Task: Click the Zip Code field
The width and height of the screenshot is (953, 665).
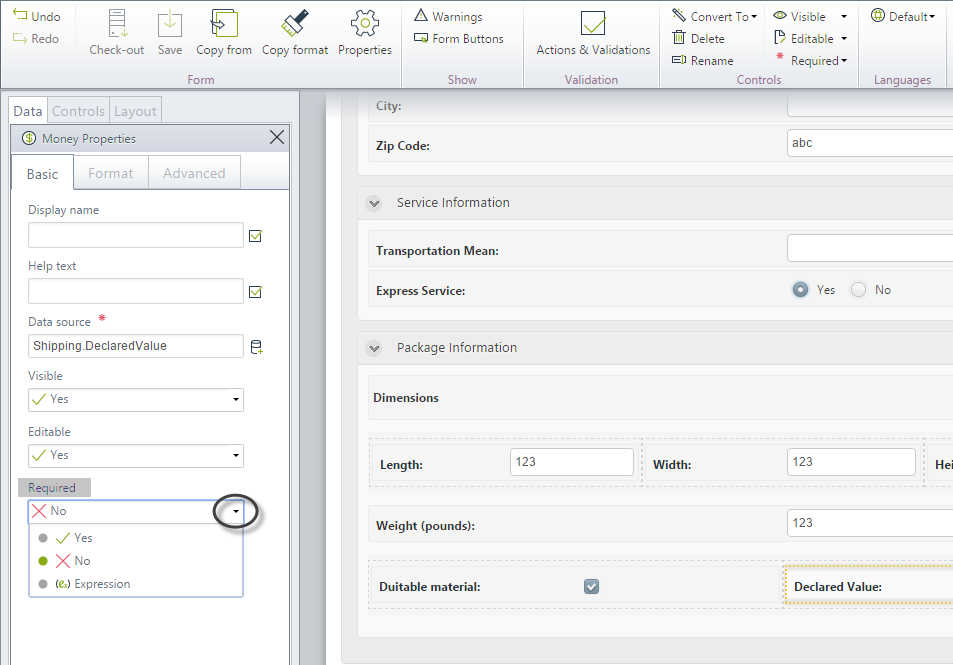Action: click(870, 143)
